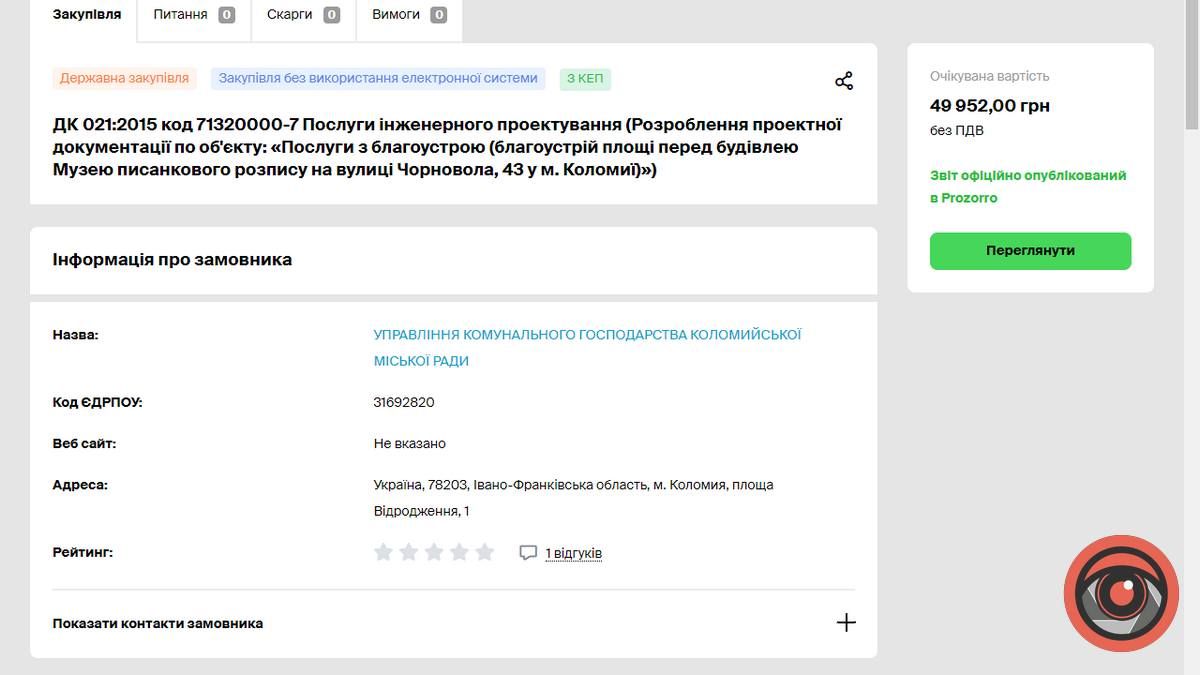Image resolution: width=1200 pixels, height=675 pixels.
Task: Click the share icon
Action: click(x=844, y=80)
